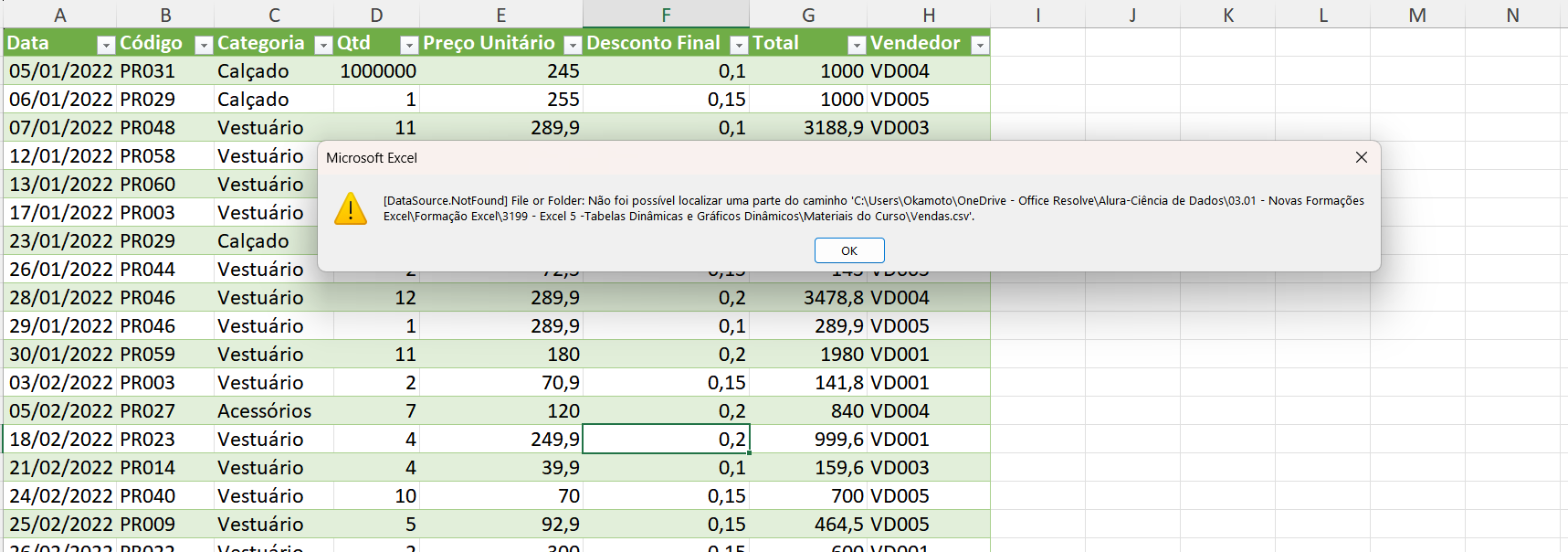The width and height of the screenshot is (1568, 552).
Task: Click the selected discount cell in the 18/02/2022 row
Action: click(x=666, y=440)
